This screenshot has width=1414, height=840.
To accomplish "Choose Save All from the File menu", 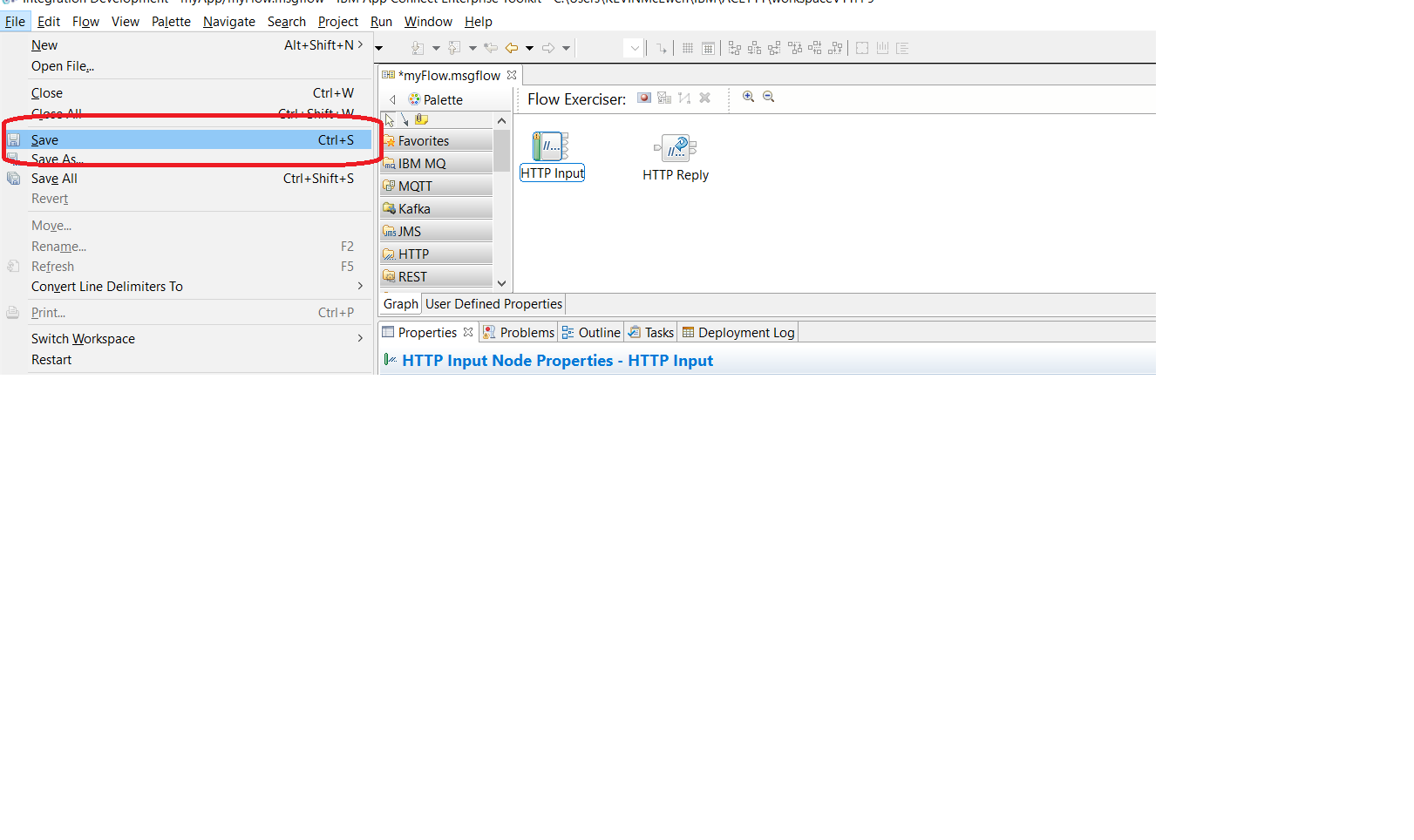I will [x=54, y=179].
